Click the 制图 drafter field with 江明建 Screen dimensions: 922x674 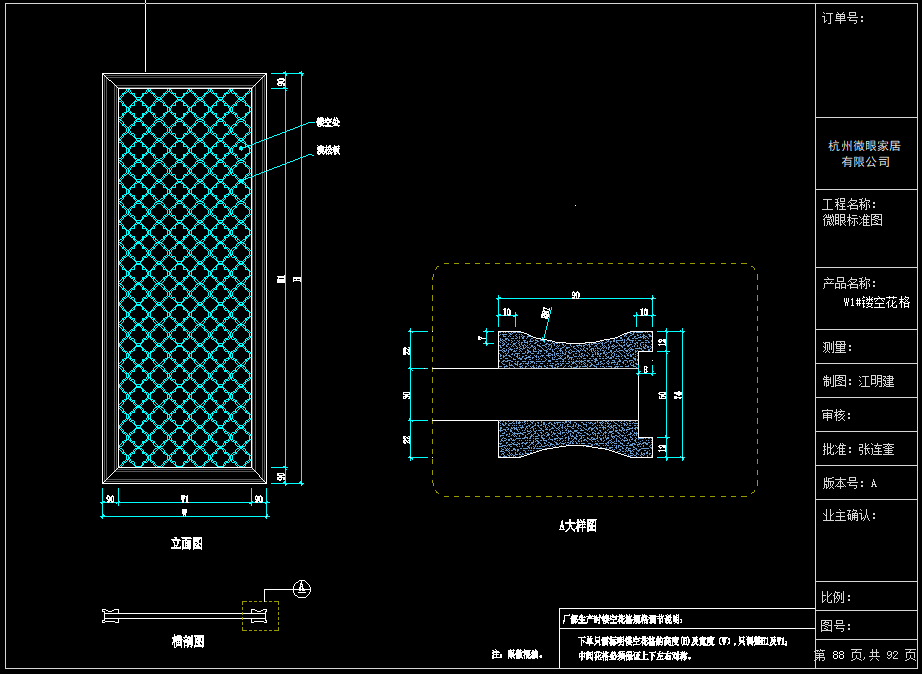point(858,381)
